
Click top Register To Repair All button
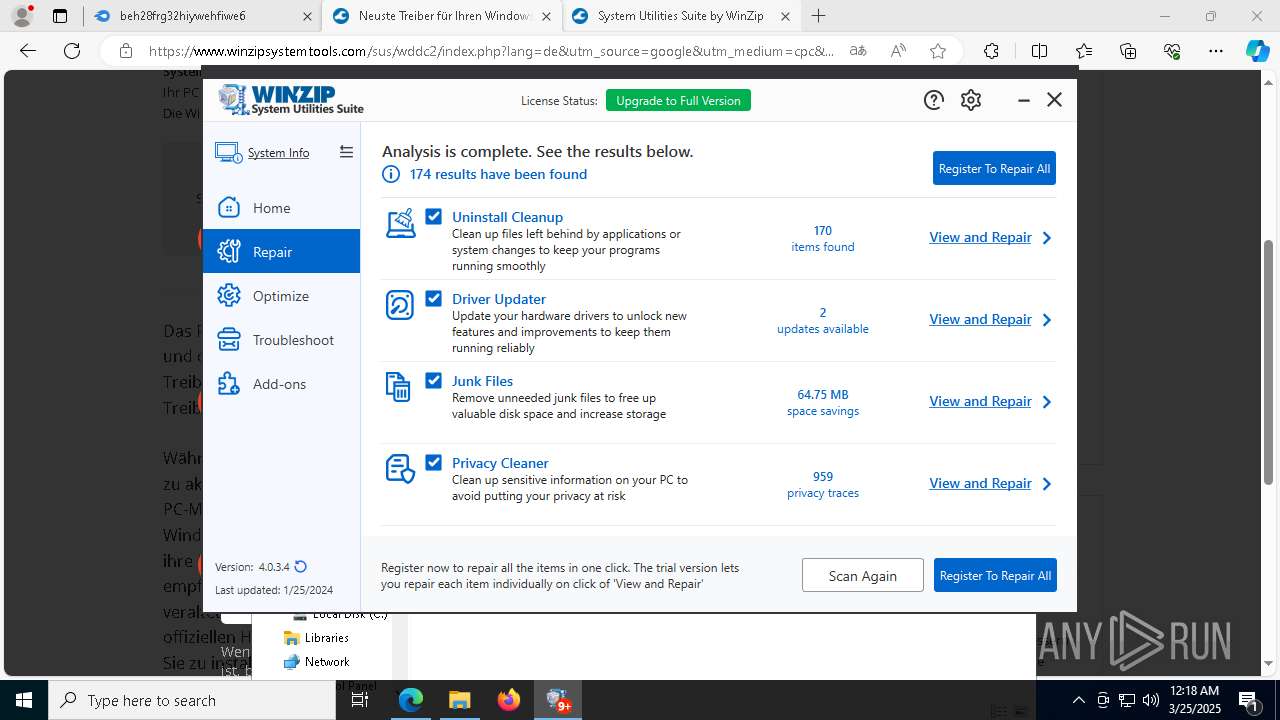[x=994, y=168]
